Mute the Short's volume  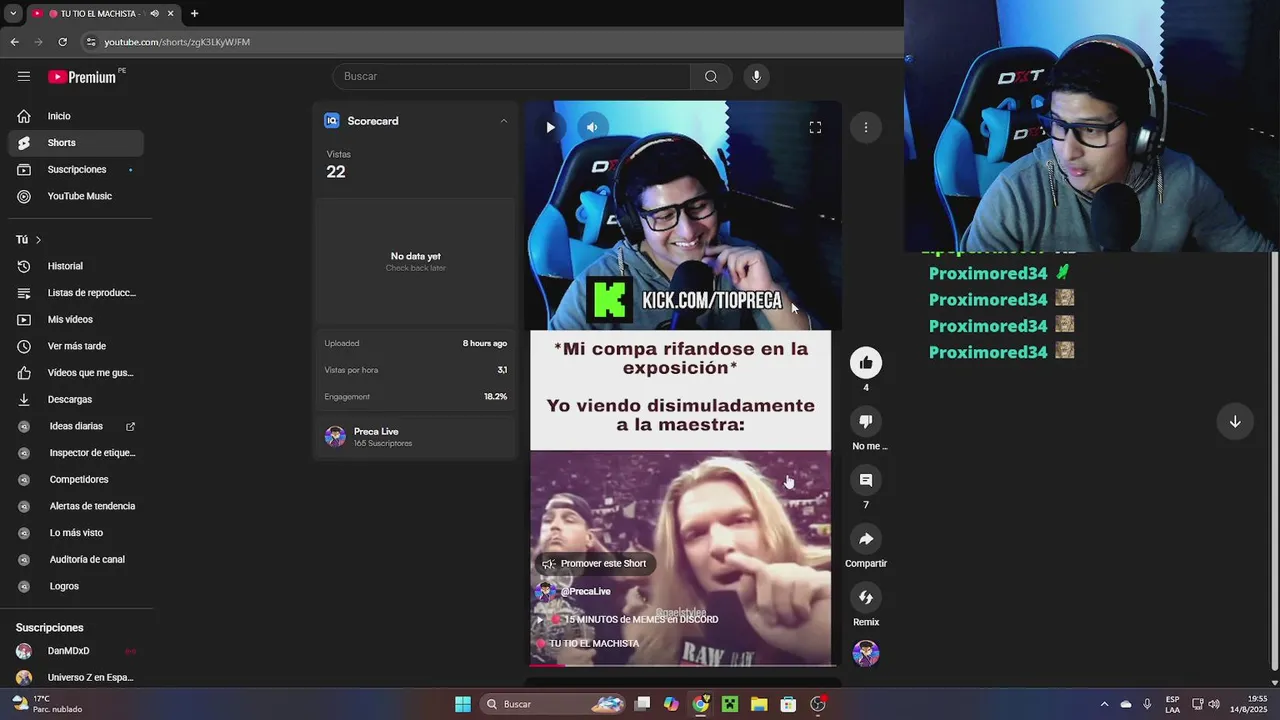click(x=592, y=127)
